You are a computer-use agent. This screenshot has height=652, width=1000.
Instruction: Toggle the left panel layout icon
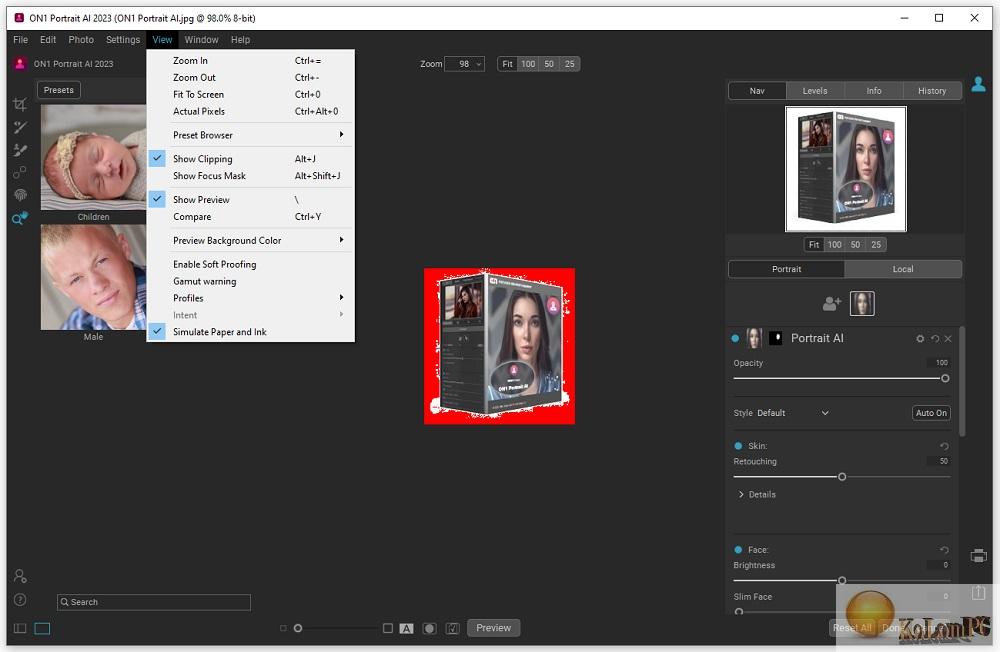tap(20, 628)
